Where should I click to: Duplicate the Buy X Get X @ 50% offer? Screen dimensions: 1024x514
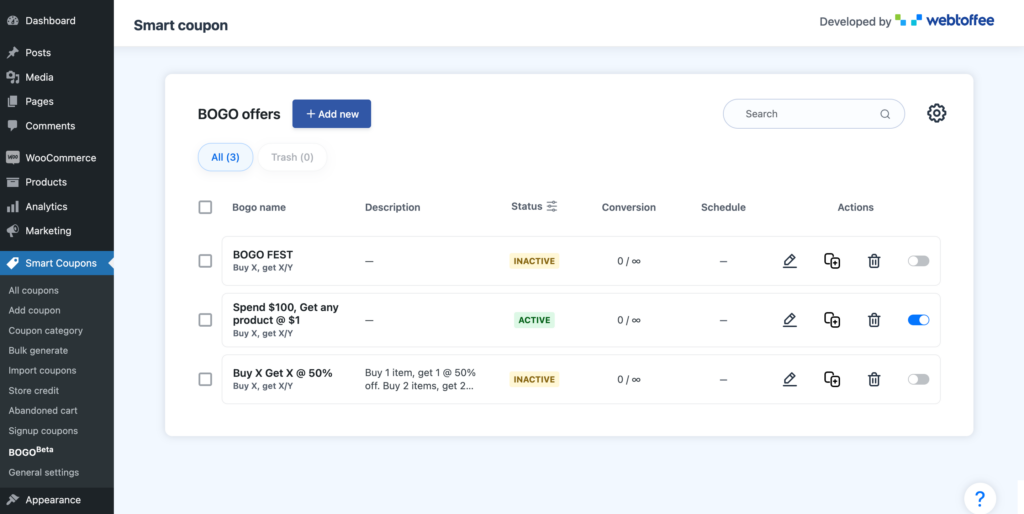pyautogui.click(x=832, y=379)
